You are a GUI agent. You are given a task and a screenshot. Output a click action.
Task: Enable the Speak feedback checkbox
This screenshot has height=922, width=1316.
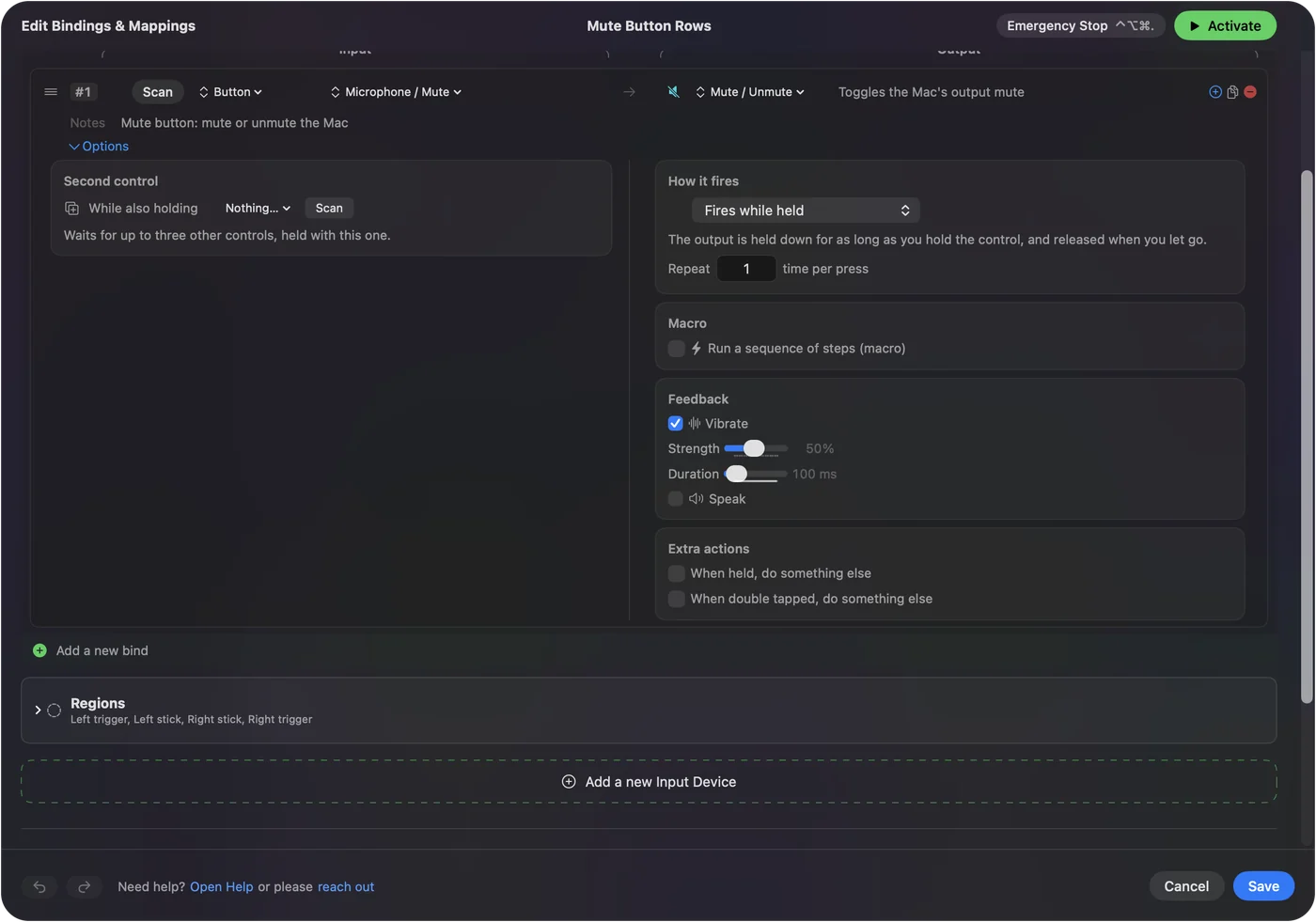pos(676,499)
